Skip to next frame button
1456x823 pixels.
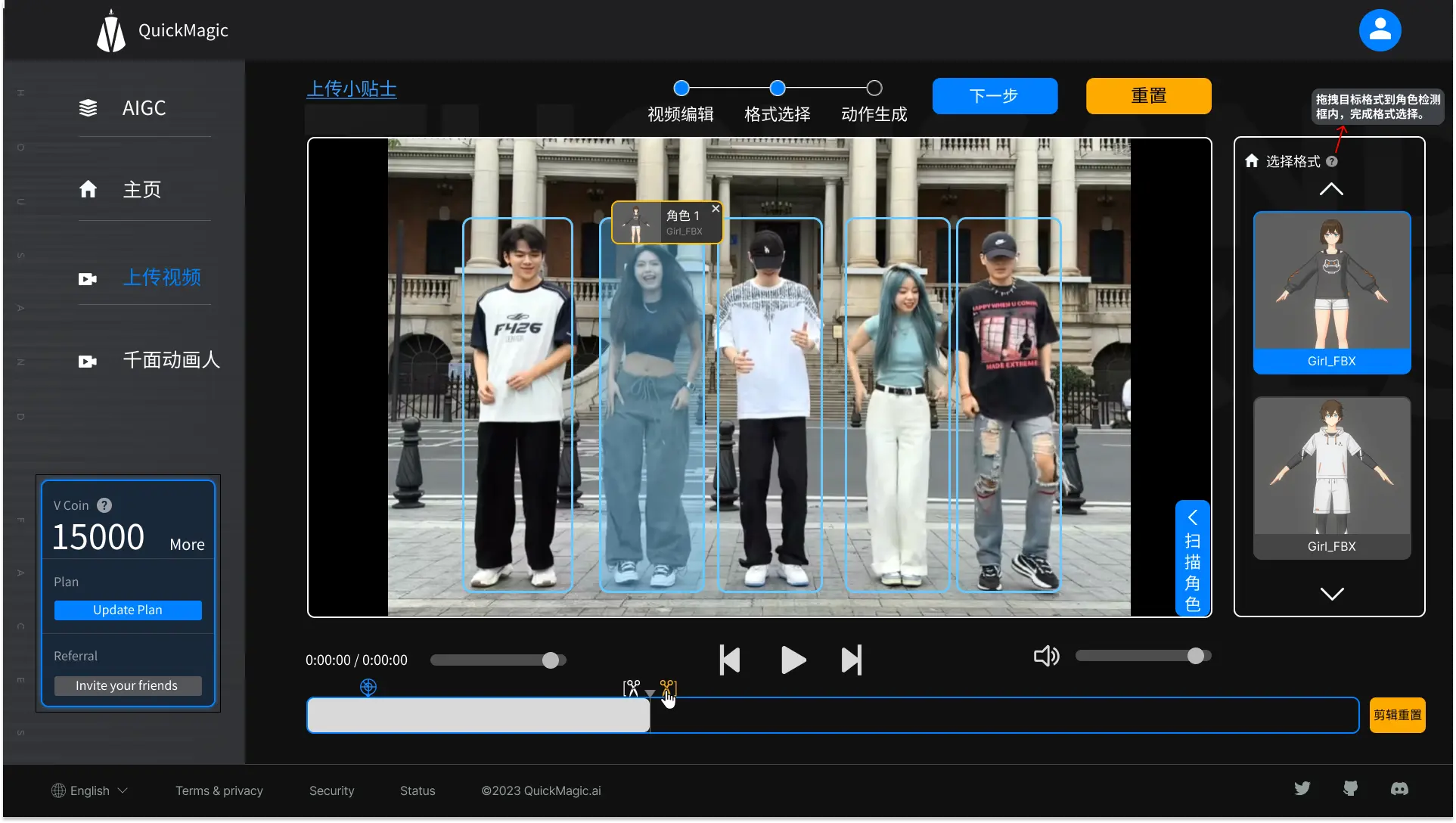point(852,660)
